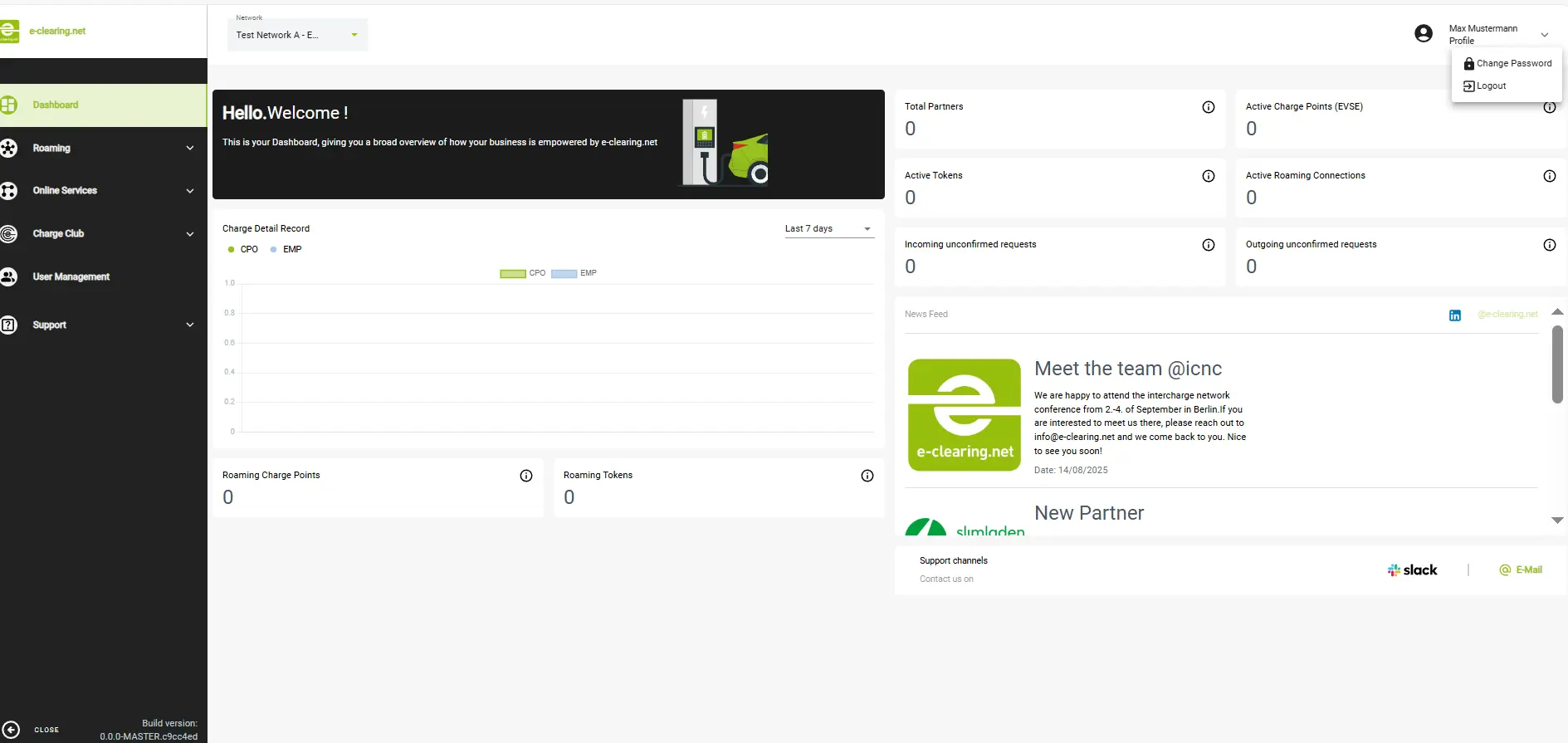Click Outgoing unconfirmed requests info icon
1568x743 pixels.
coord(1549,245)
